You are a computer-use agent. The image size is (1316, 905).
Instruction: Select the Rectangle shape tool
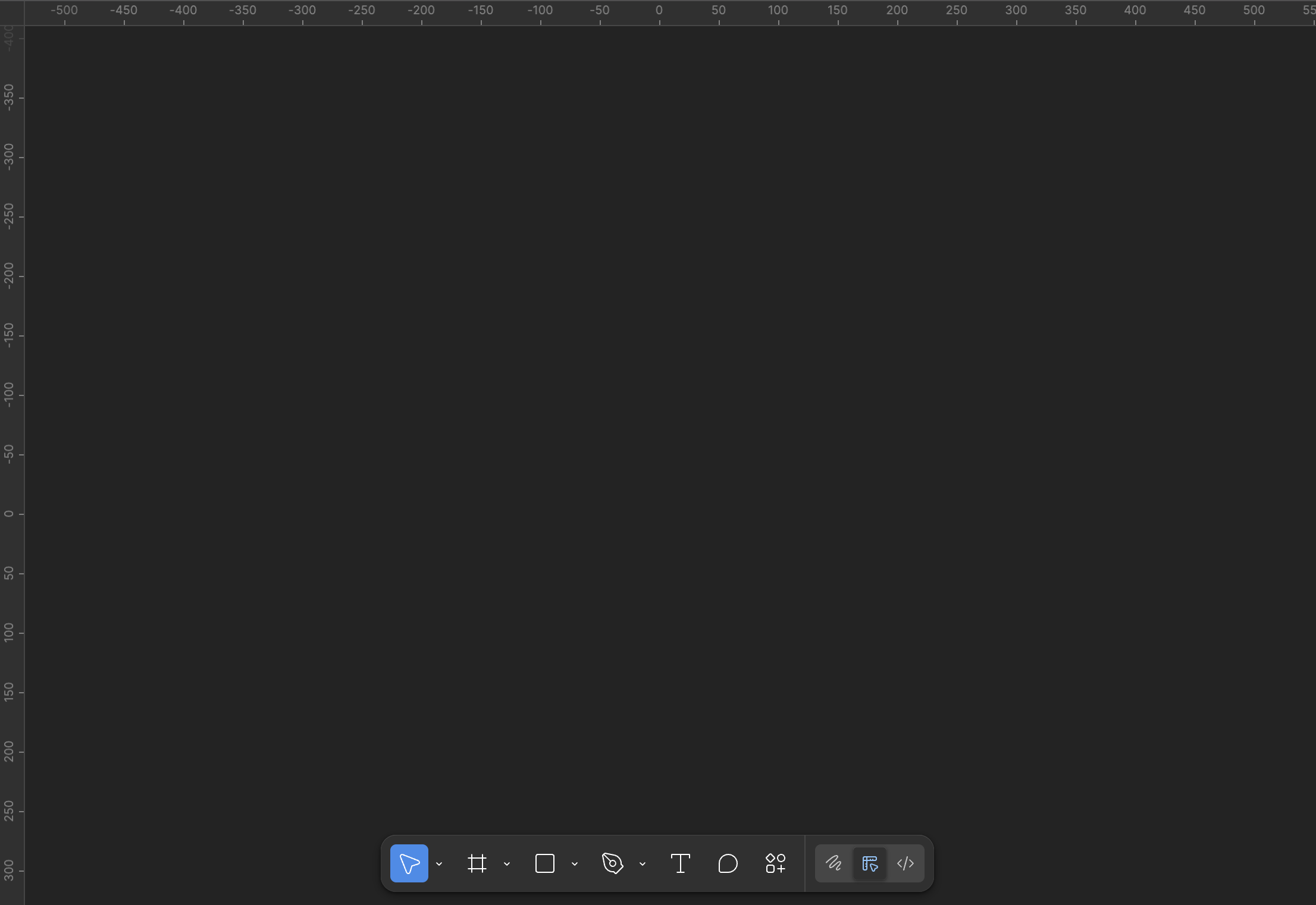544,863
